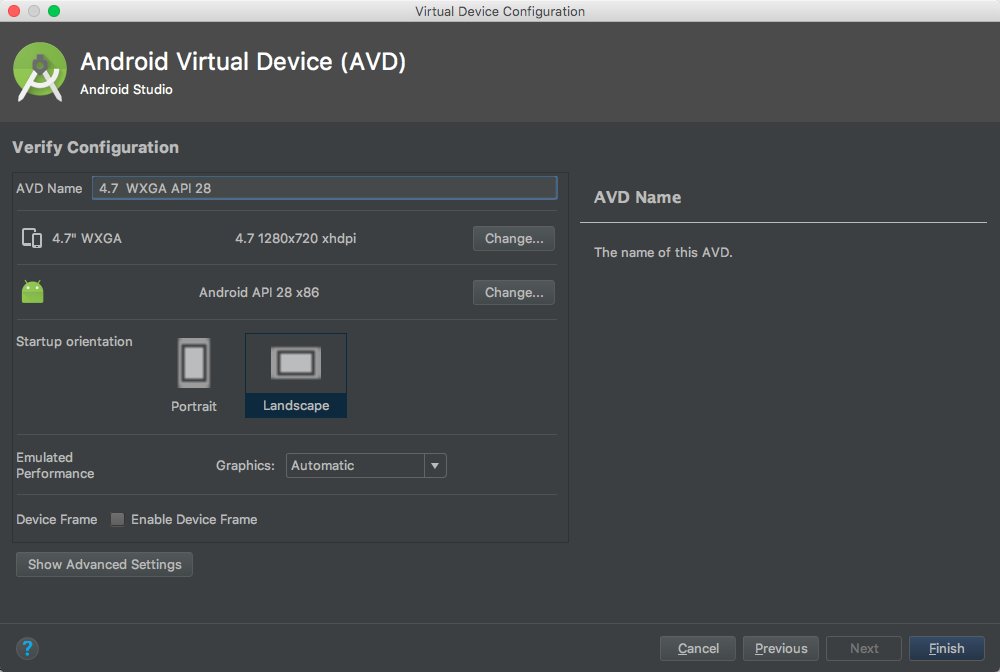
Task: Select Landscape startup orientation
Action: (x=296, y=376)
